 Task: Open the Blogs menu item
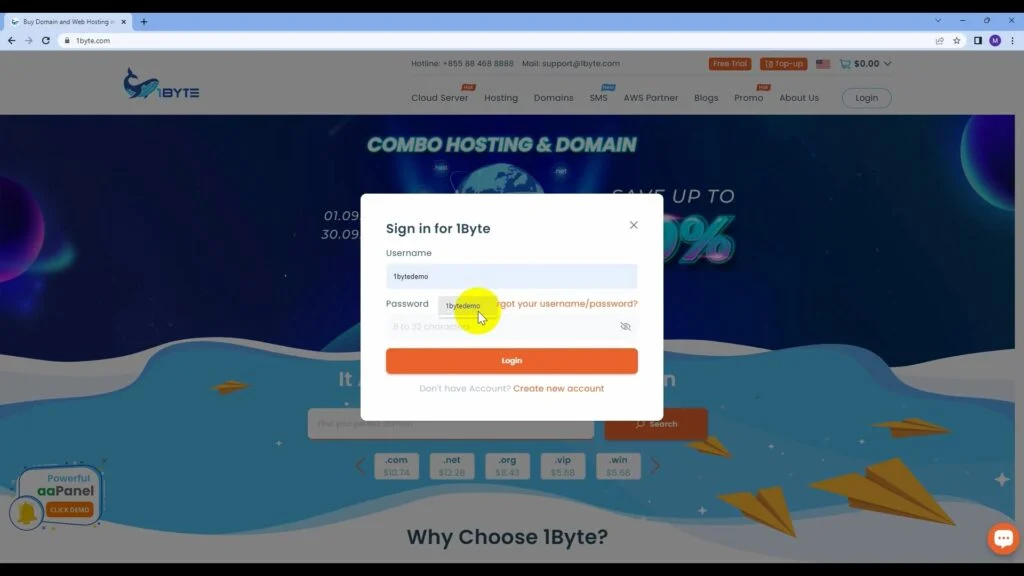pos(706,98)
